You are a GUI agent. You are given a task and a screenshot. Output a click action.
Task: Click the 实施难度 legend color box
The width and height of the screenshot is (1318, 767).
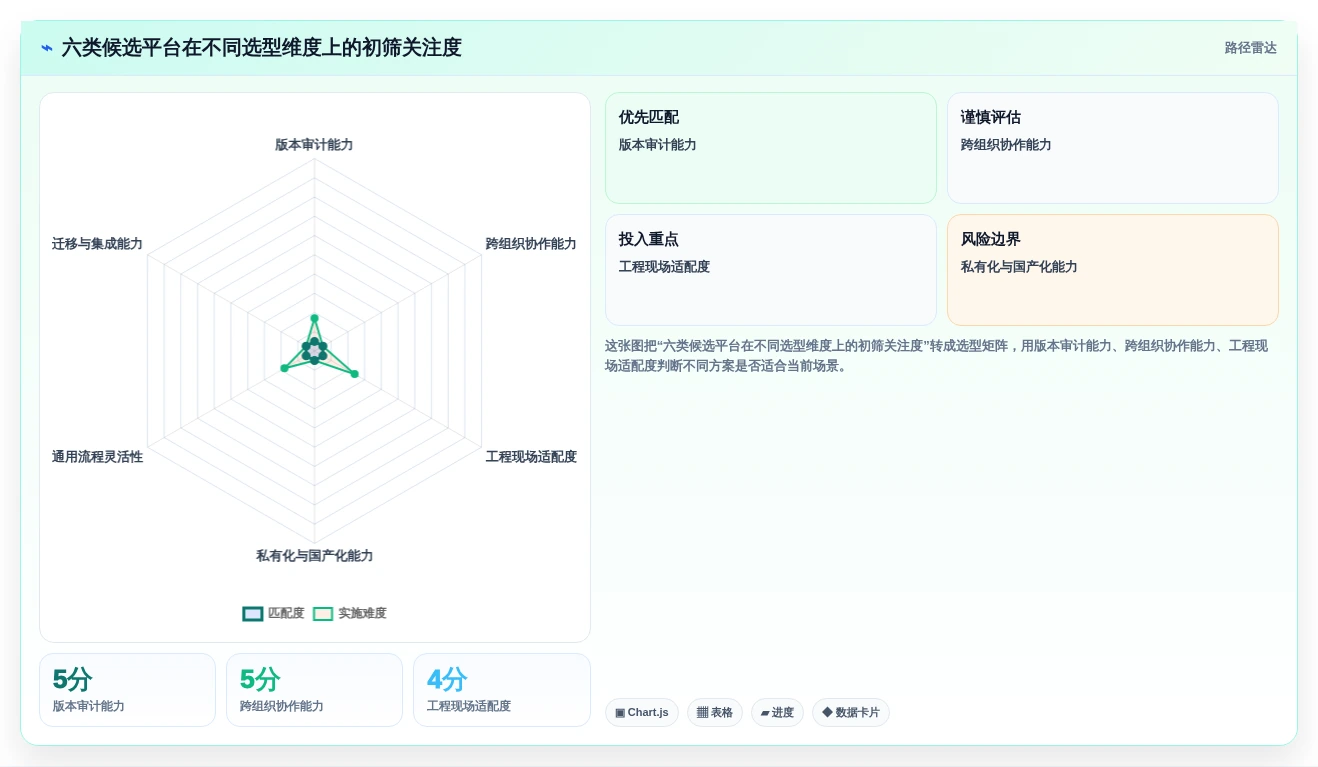(323, 614)
